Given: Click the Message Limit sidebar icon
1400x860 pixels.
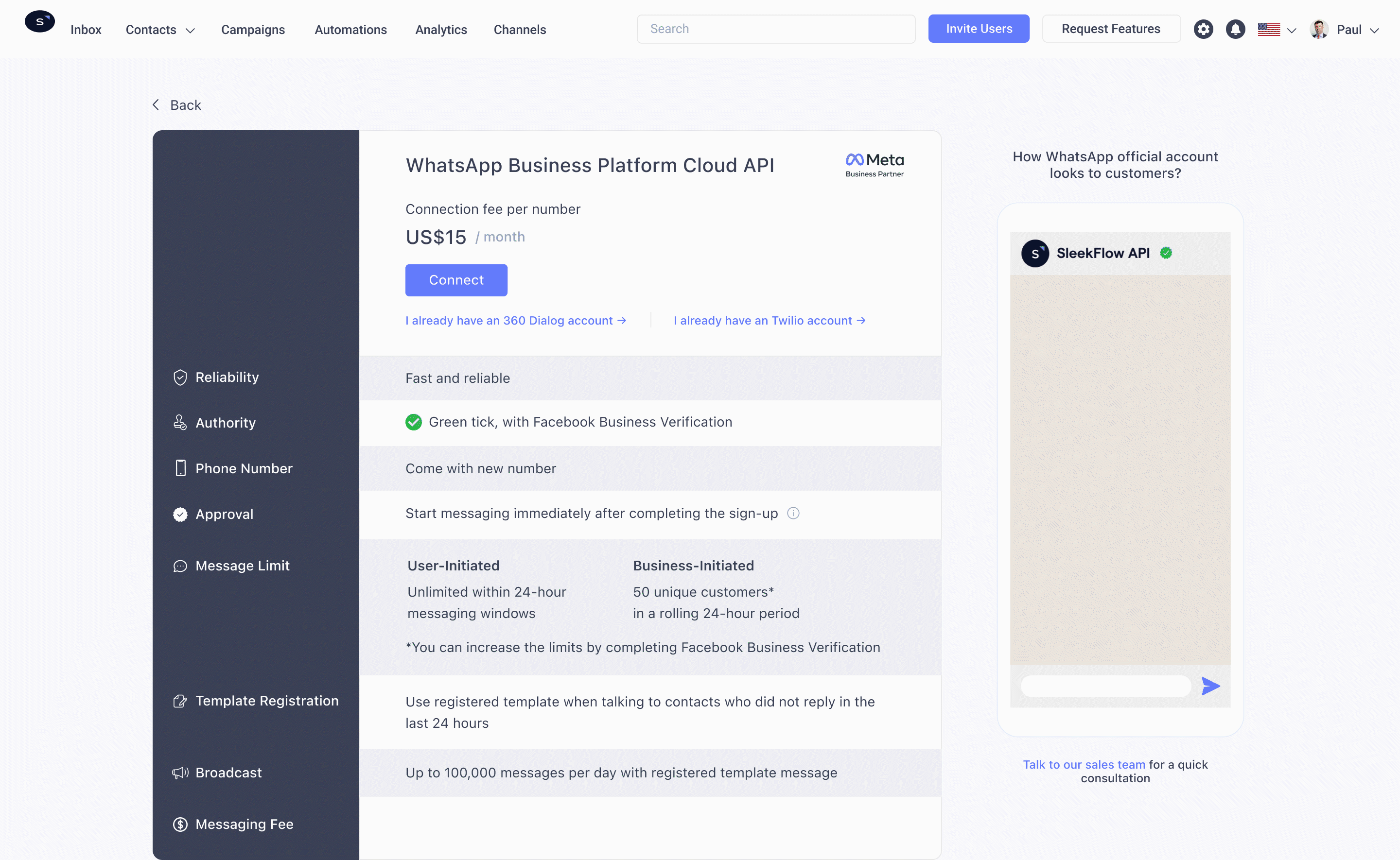Looking at the screenshot, I should pos(179,566).
